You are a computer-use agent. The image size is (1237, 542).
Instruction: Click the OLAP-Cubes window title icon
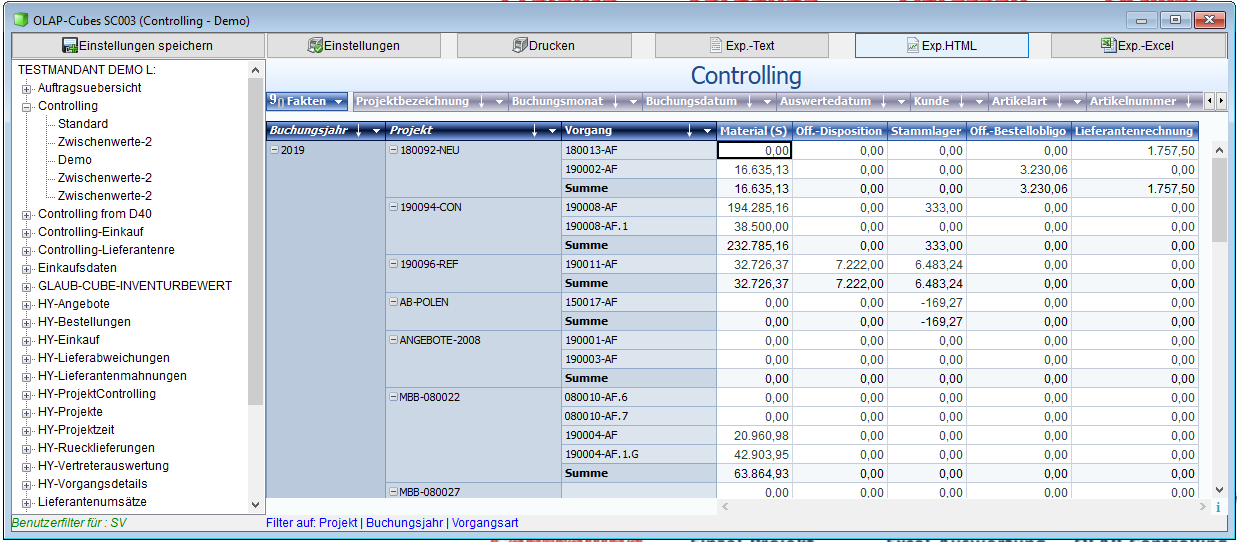click(x=20, y=20)
